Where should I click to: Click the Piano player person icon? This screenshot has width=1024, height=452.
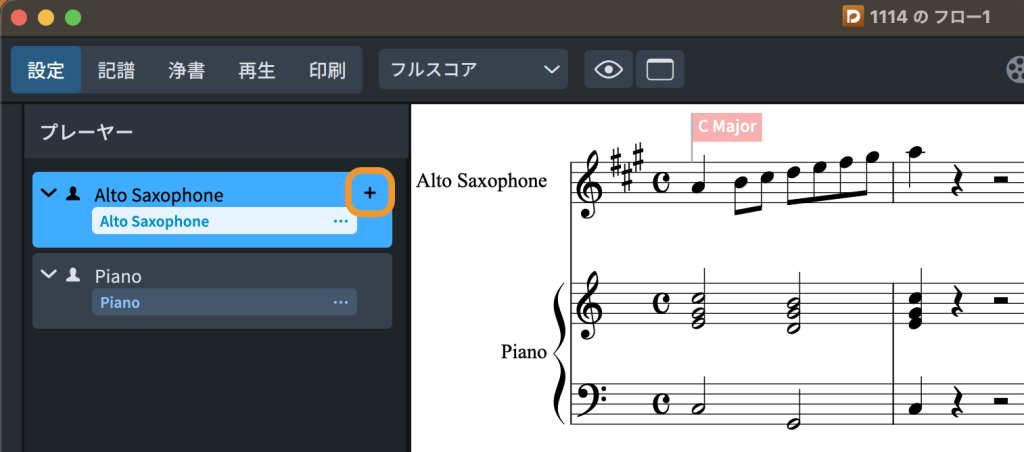[x=72, y=274]
